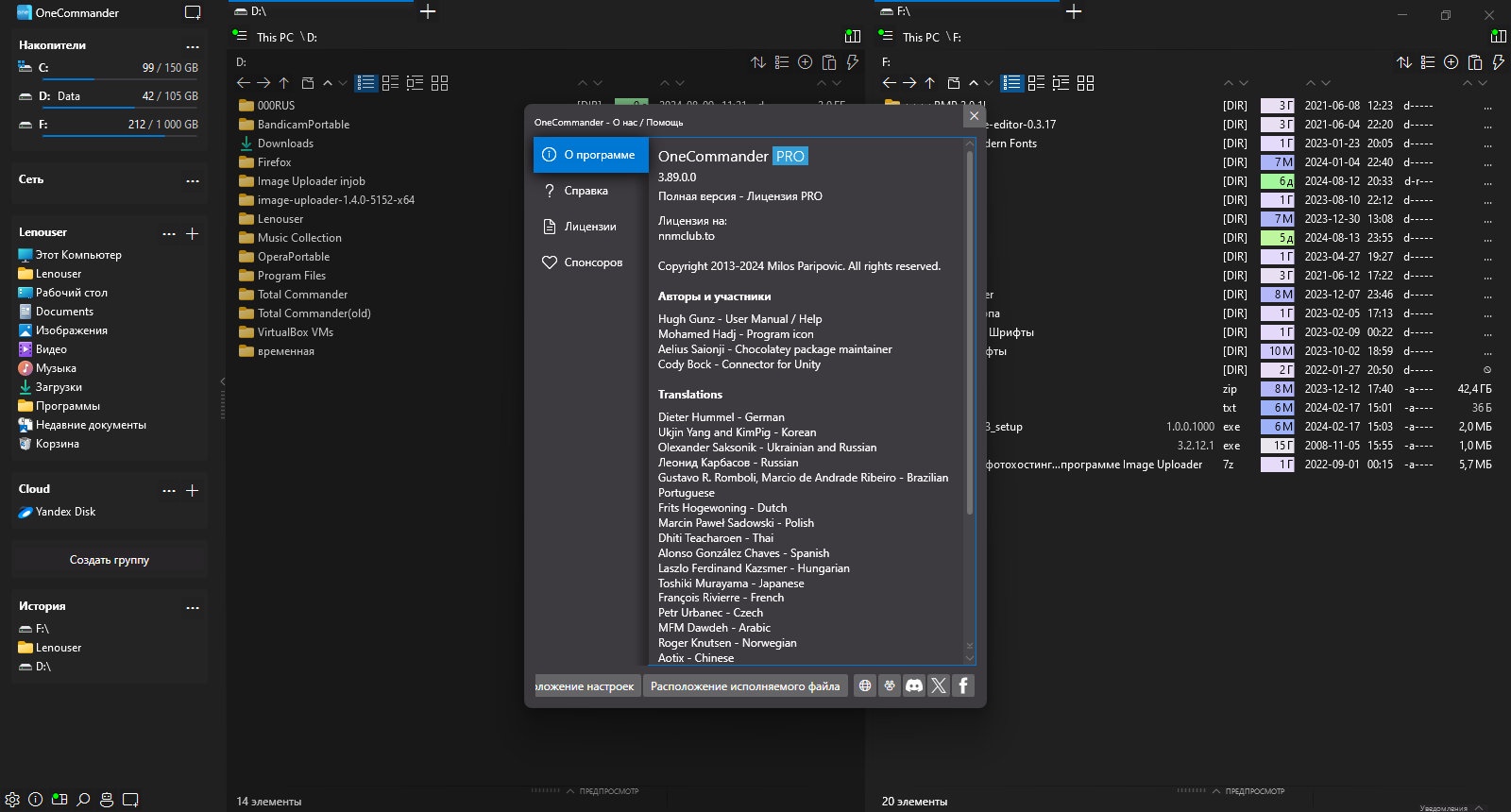Open Сеть section options menu

pyautogui.click(x=193, y=180)
